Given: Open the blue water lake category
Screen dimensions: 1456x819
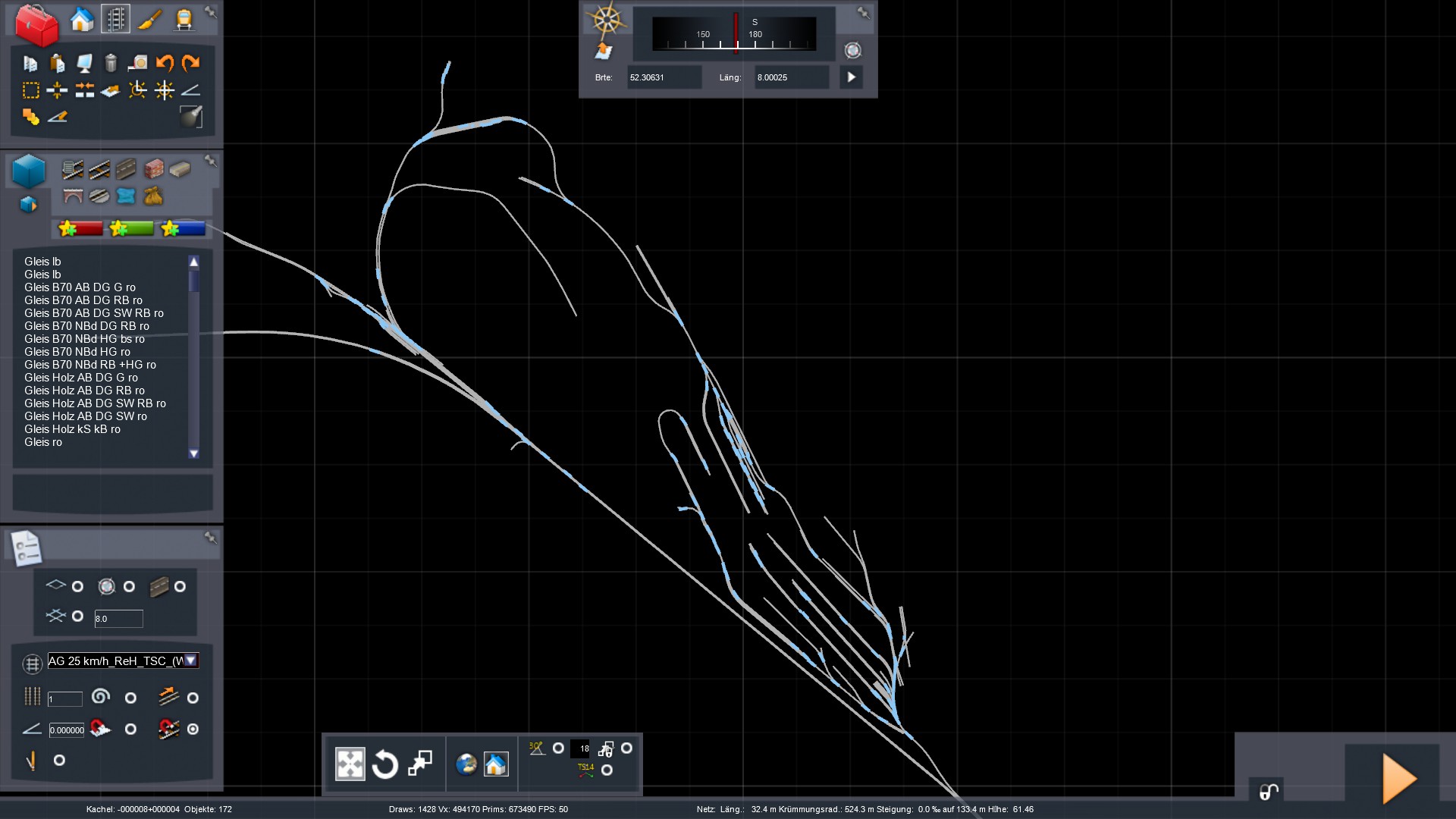Looking at the screenshot, I should (x=126, y=196).
